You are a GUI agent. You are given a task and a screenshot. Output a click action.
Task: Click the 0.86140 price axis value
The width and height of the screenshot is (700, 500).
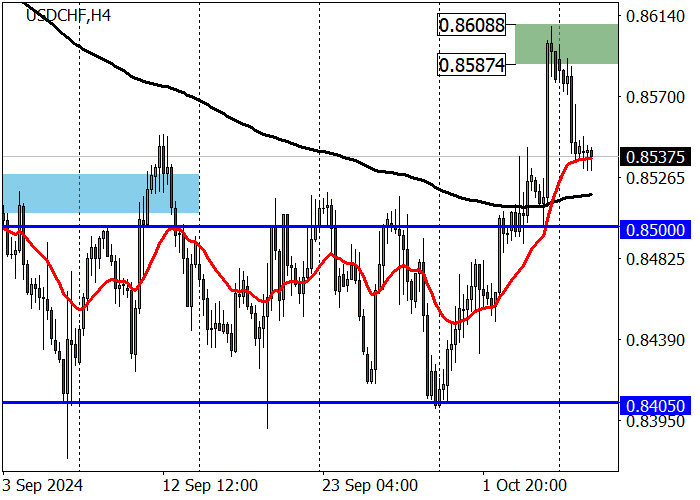click(x=655, y=17)
